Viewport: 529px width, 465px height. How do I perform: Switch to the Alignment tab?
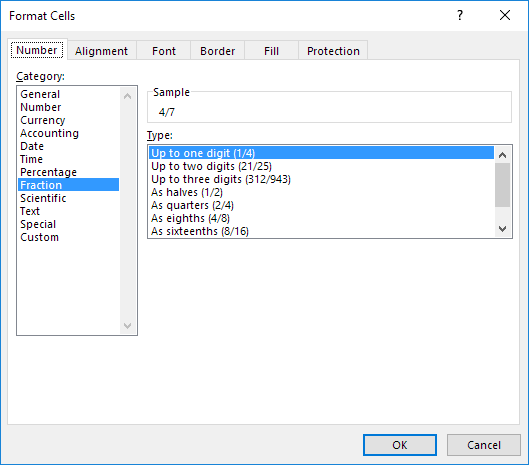coord(102,51)
